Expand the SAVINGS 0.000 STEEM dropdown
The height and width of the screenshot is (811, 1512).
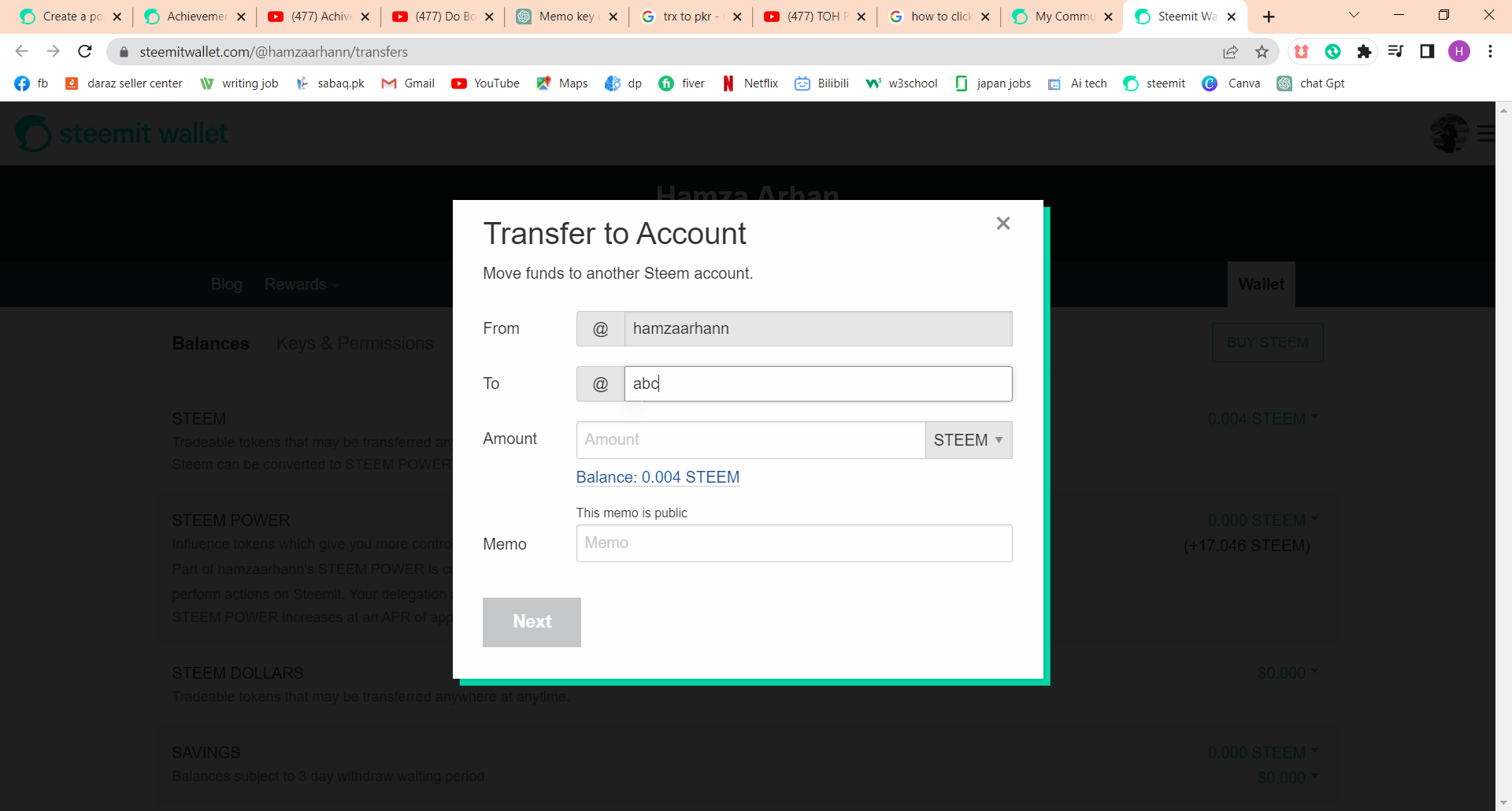tap(1262, 753)
